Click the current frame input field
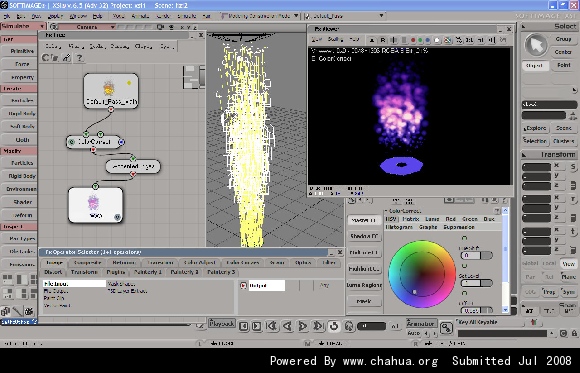Screen dimensions: 580x373 371,326
